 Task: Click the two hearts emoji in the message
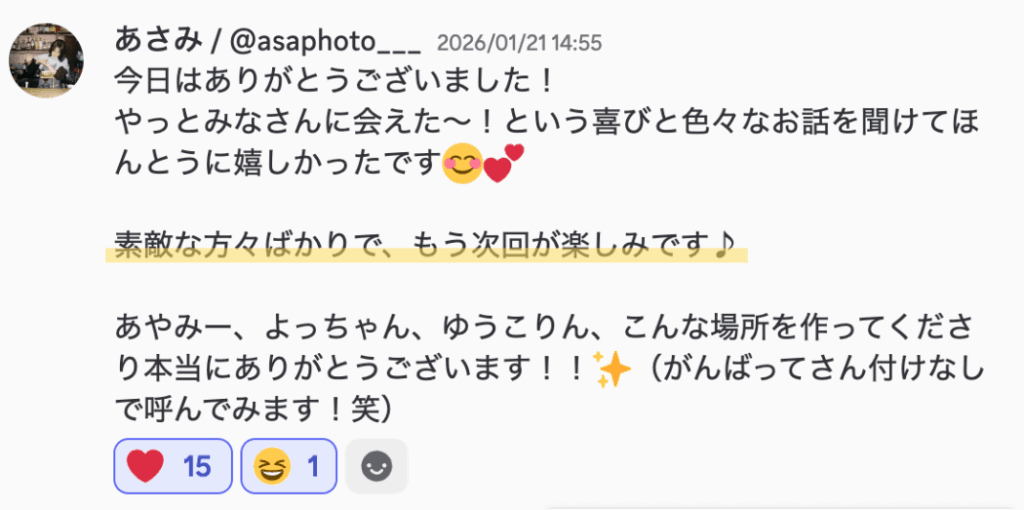pyautogui.click(x=504, y=162)
